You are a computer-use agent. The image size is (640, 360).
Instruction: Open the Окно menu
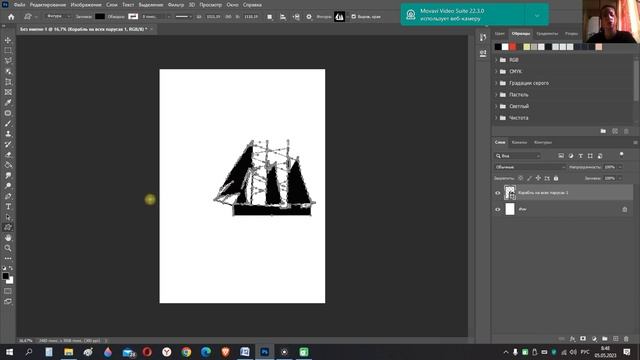pos(232,5)
